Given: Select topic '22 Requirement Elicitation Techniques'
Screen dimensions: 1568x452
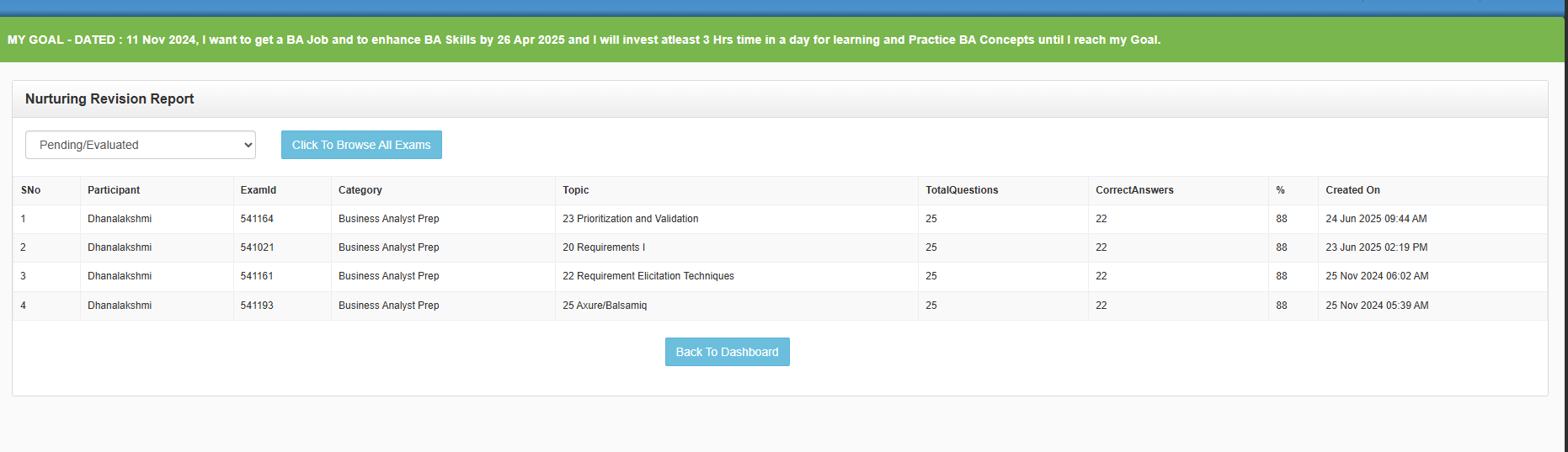Looking at the screenshot, I should (x=648, y=276).
